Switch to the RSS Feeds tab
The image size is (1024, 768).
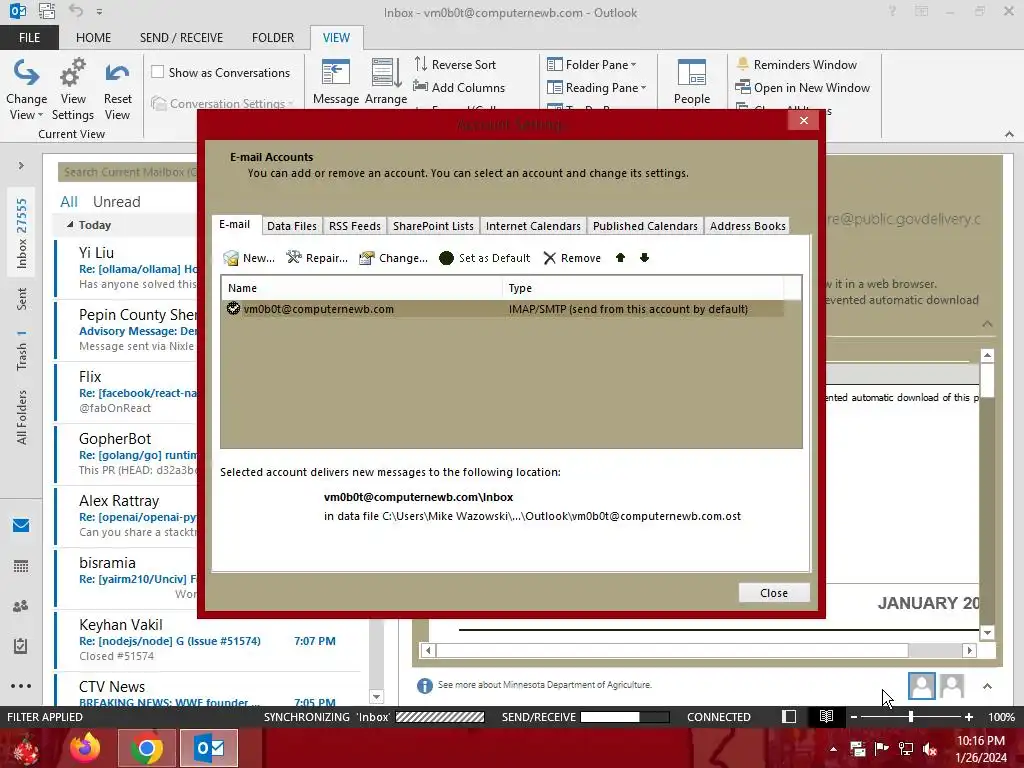coord(355,226)
